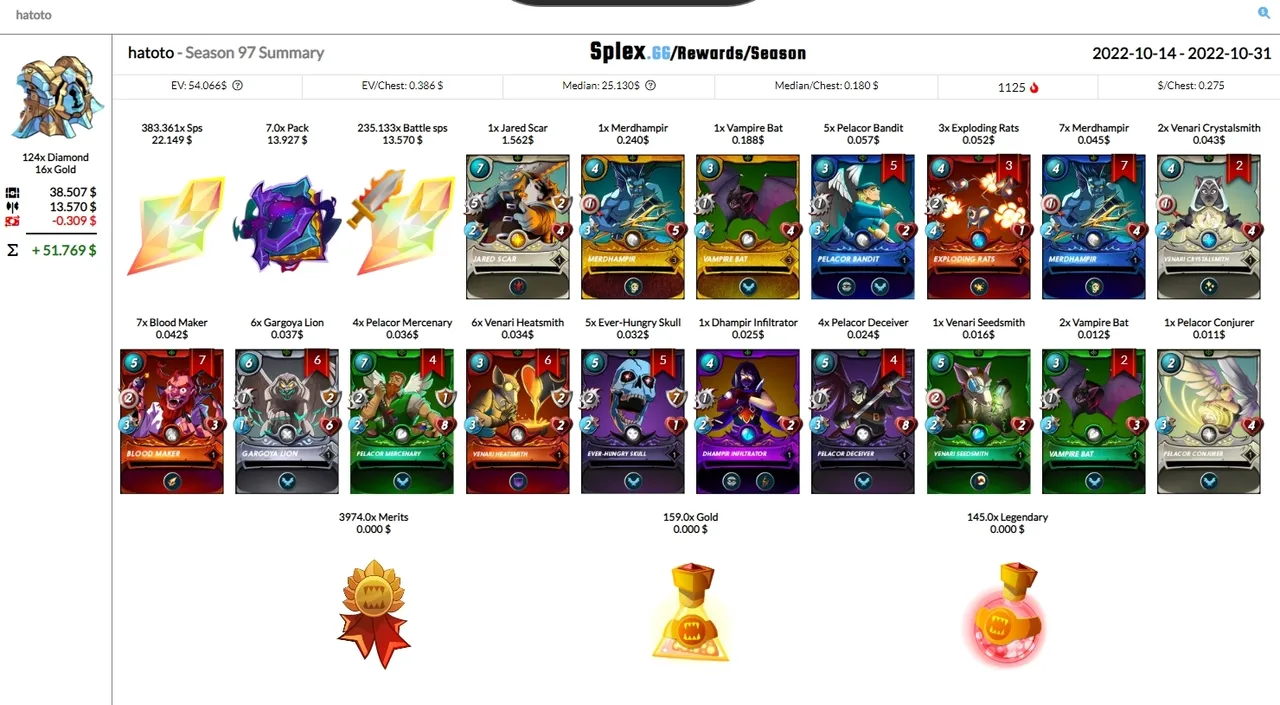The image size is (1280, 705).
Task: Open the Ever-Hungry Skull card
Action: (633, 421)
